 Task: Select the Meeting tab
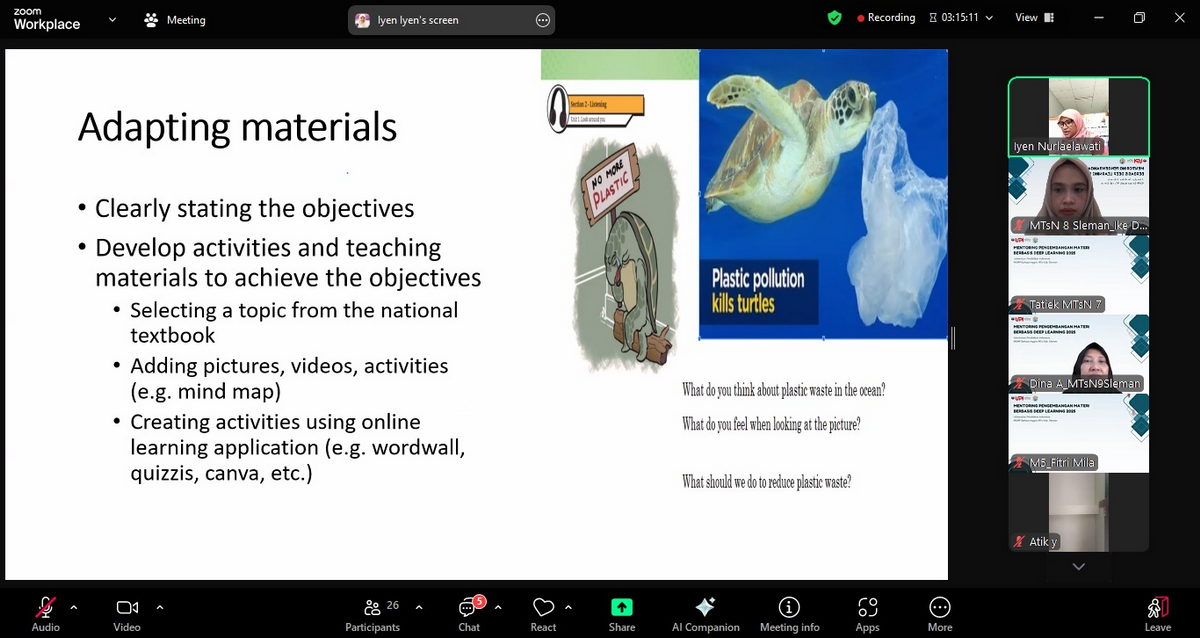pyautogui.click(x=175, y=20)
